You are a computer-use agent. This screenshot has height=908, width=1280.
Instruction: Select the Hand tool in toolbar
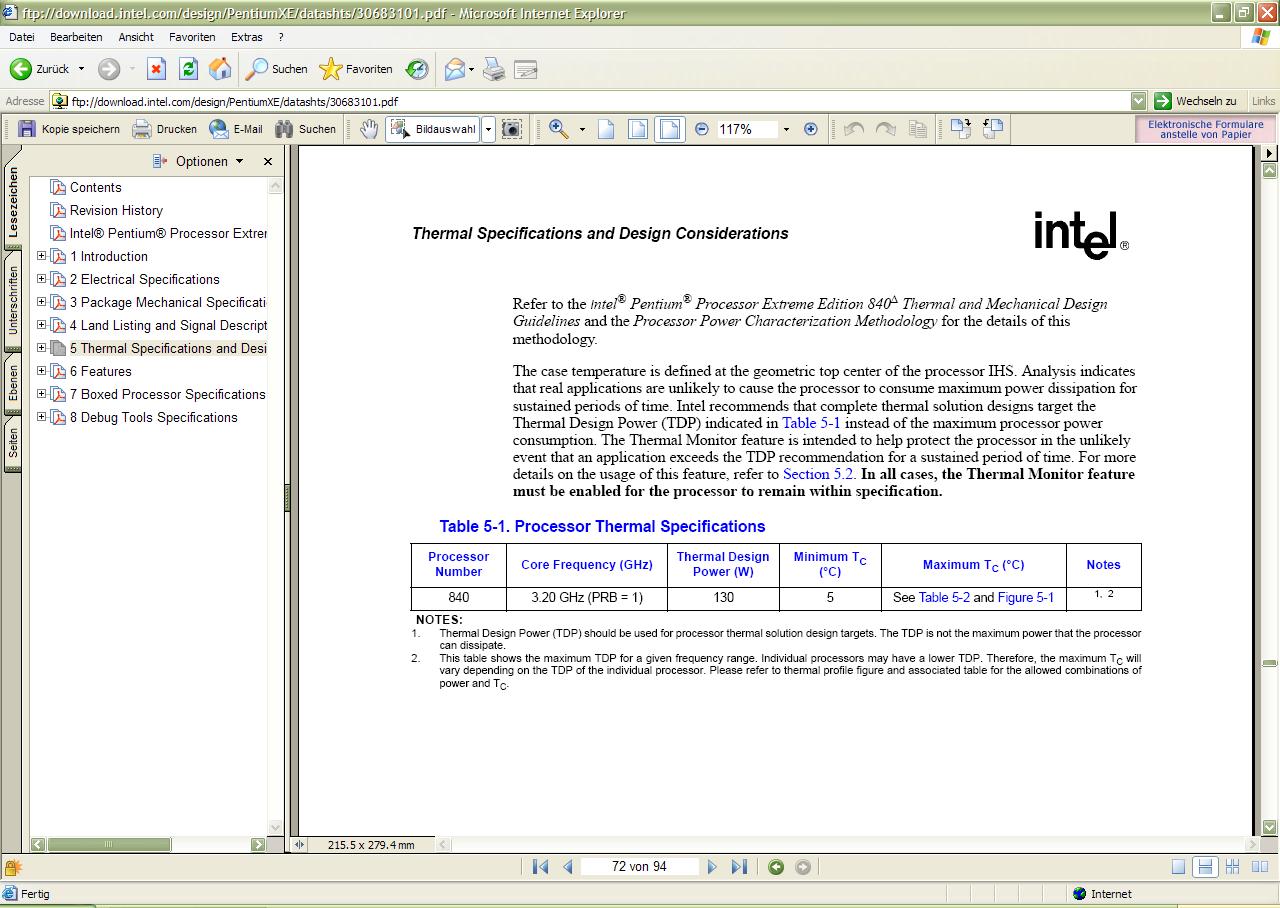[369, 129]
